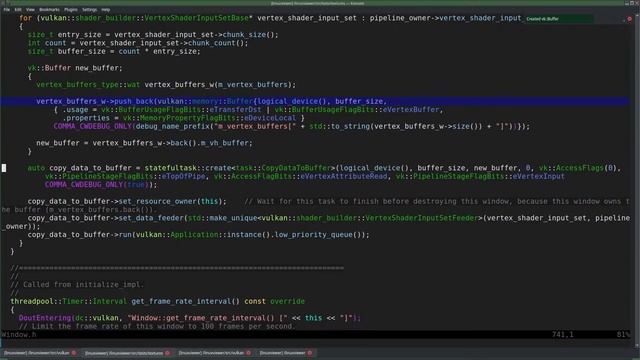Screen dimensions: 640x360
Task: Click the '.properties = vk::MemoryPropertyFlagBits' line
Action: (x=184, y=118)
